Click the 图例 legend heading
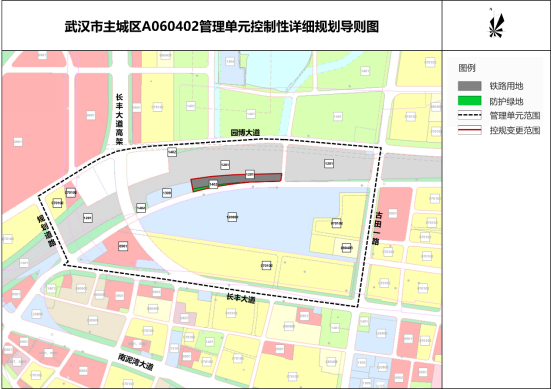 coord(467,68)
